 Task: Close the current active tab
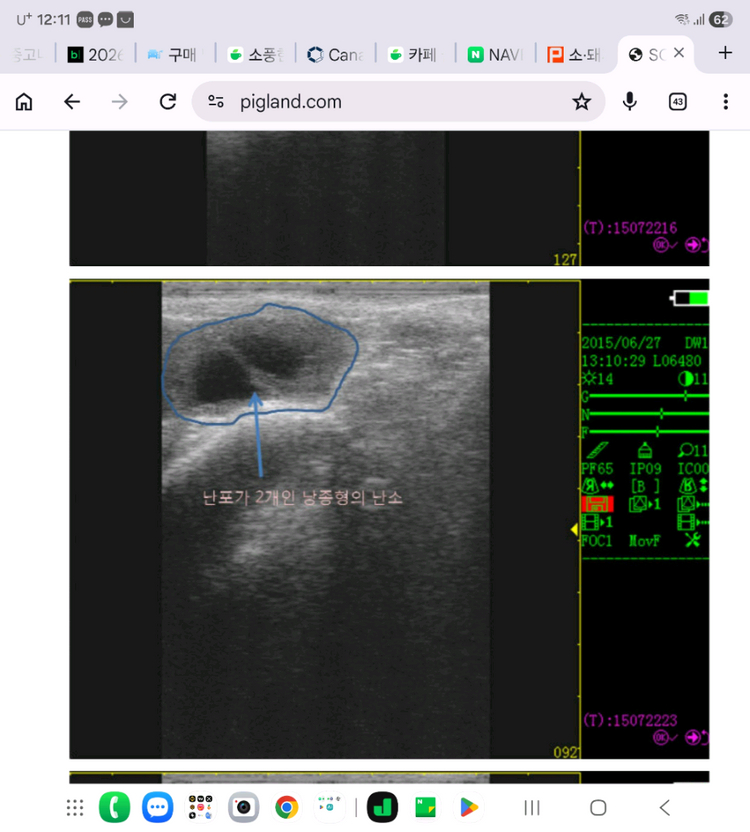(x=679, y=53)
